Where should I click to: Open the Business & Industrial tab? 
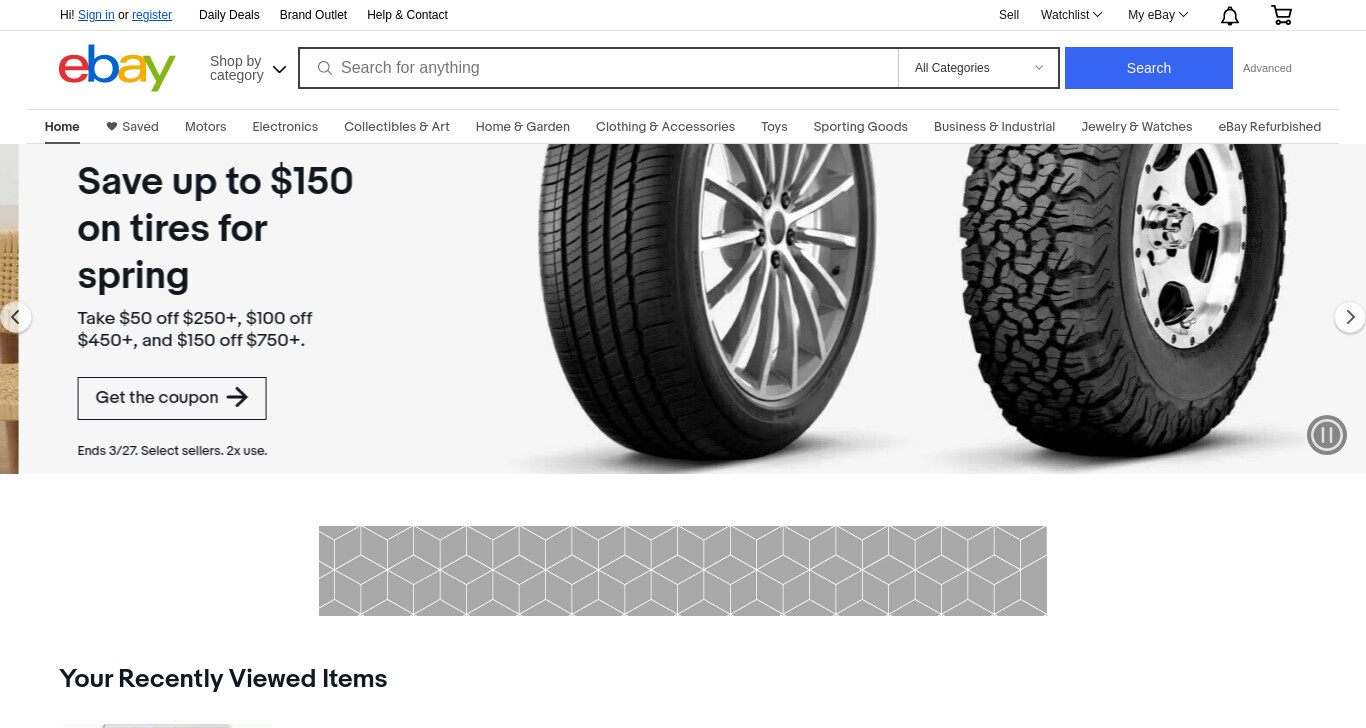994,127
